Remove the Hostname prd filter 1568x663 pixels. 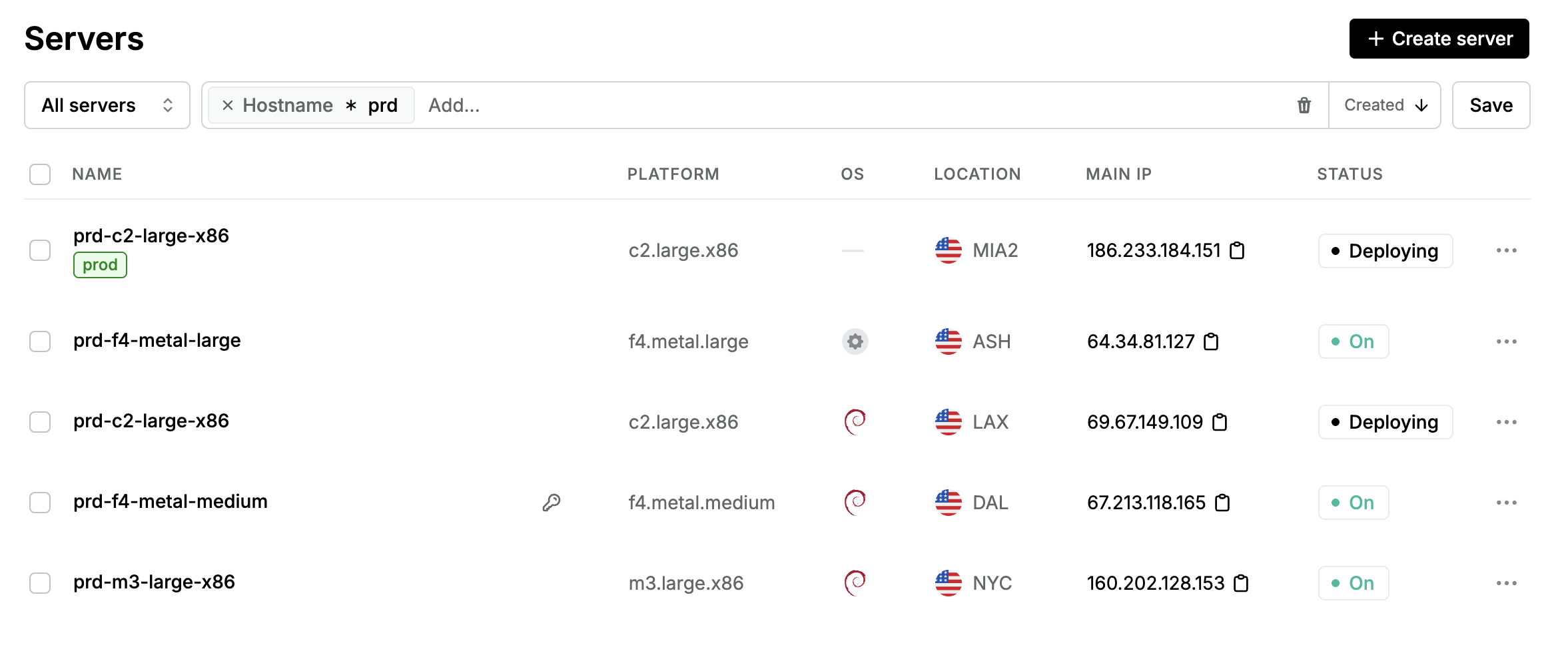[228, 105]
